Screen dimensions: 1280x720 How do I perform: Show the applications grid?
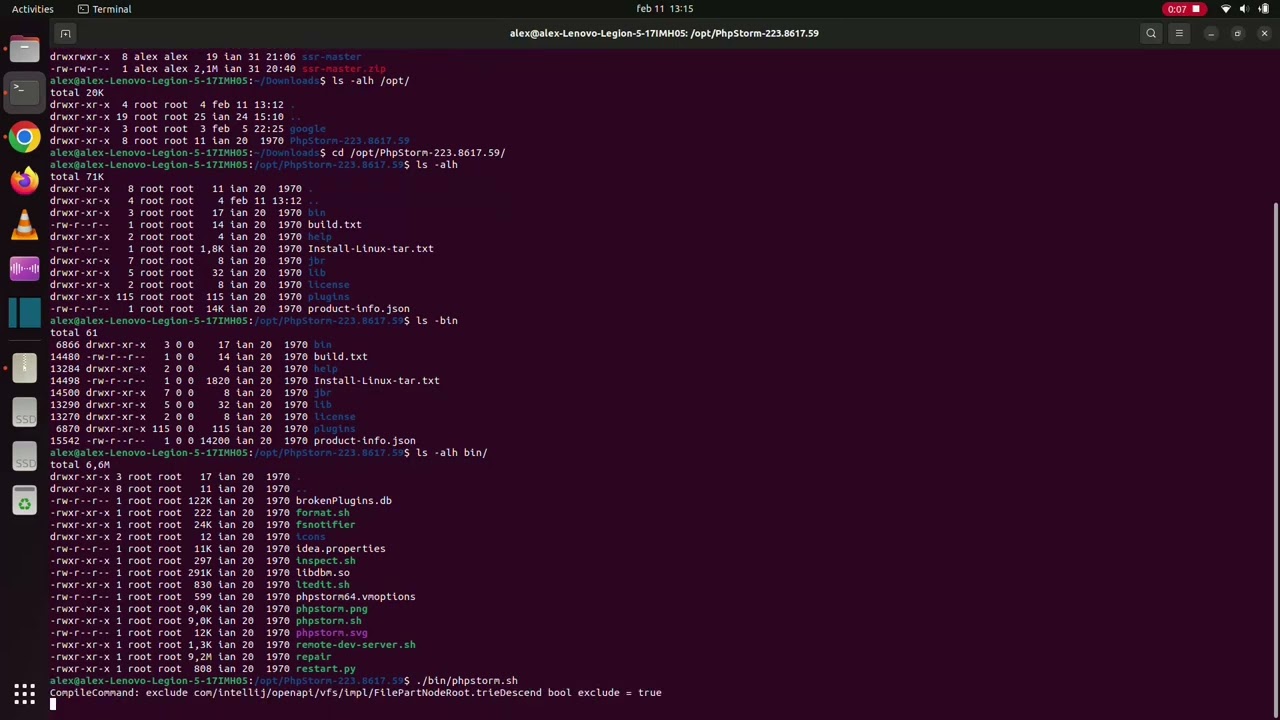[24, 693]
